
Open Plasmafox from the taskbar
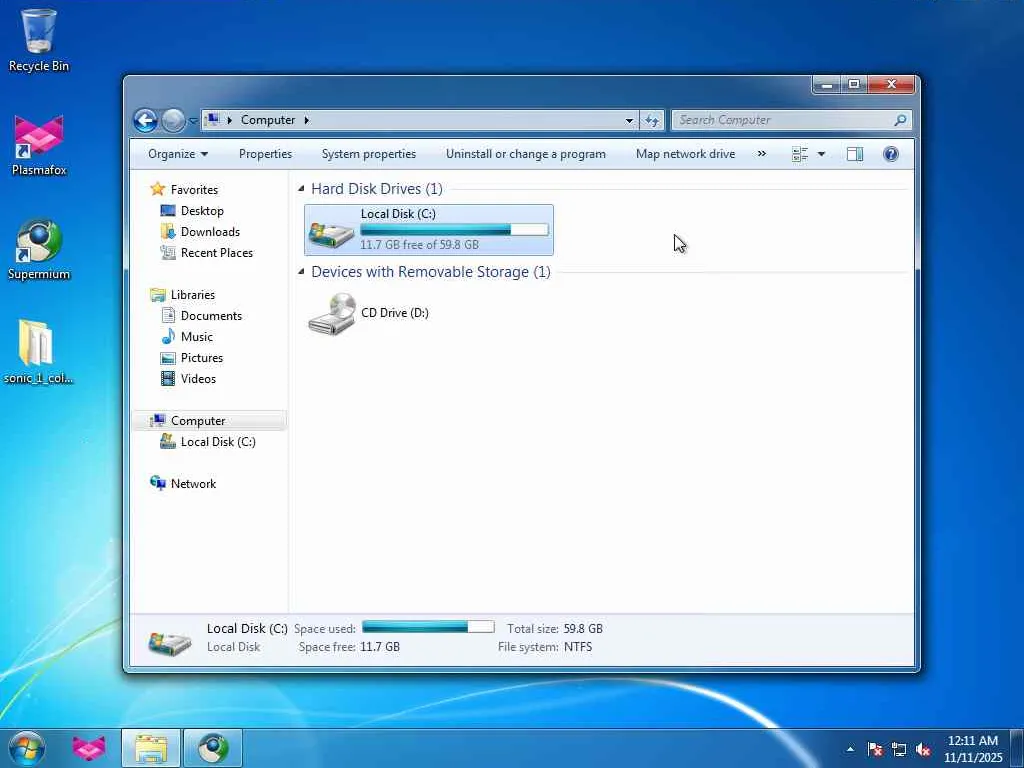tap(89, 748)
